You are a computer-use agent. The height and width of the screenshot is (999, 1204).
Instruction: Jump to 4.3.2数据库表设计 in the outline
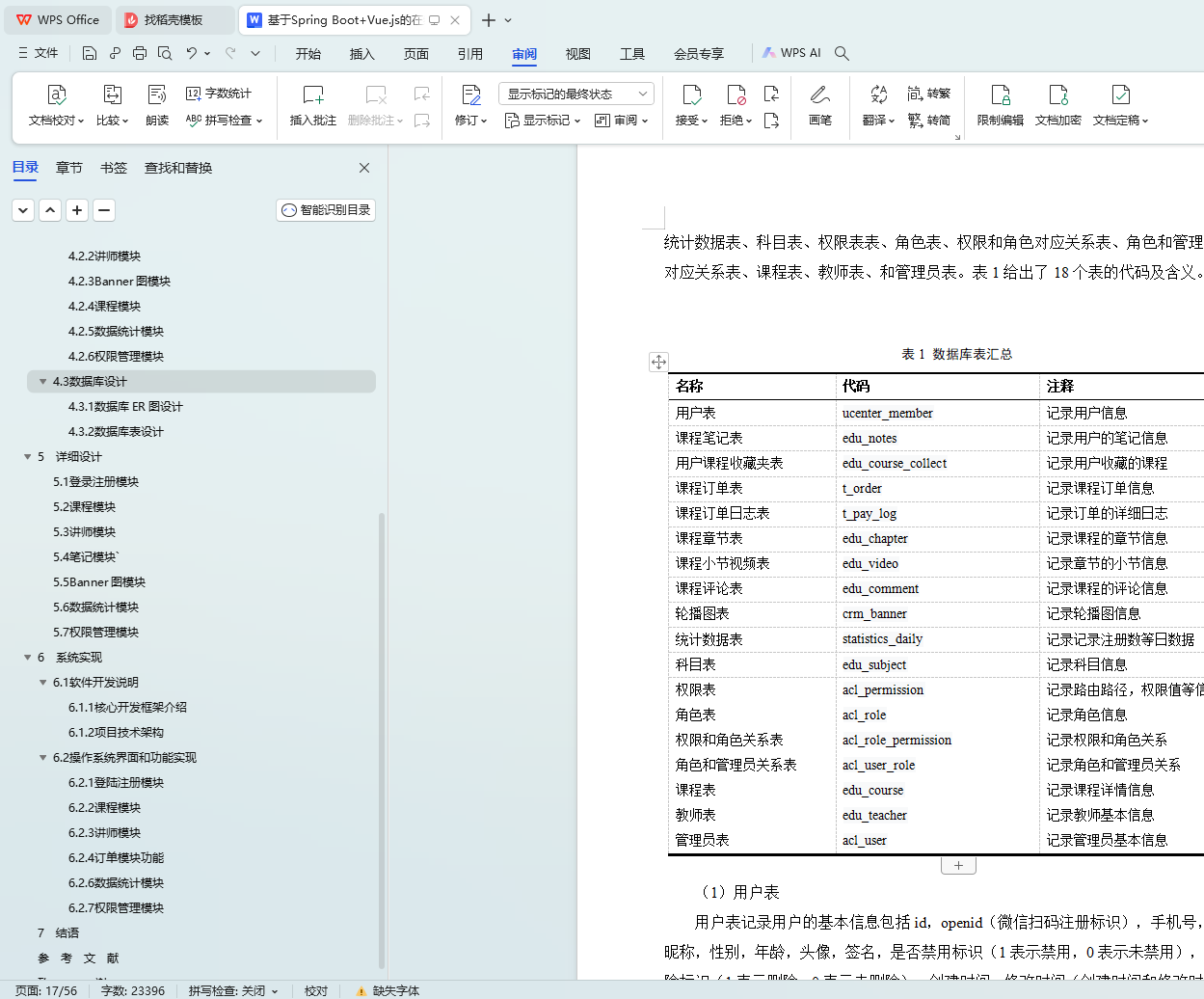point(116,432)
